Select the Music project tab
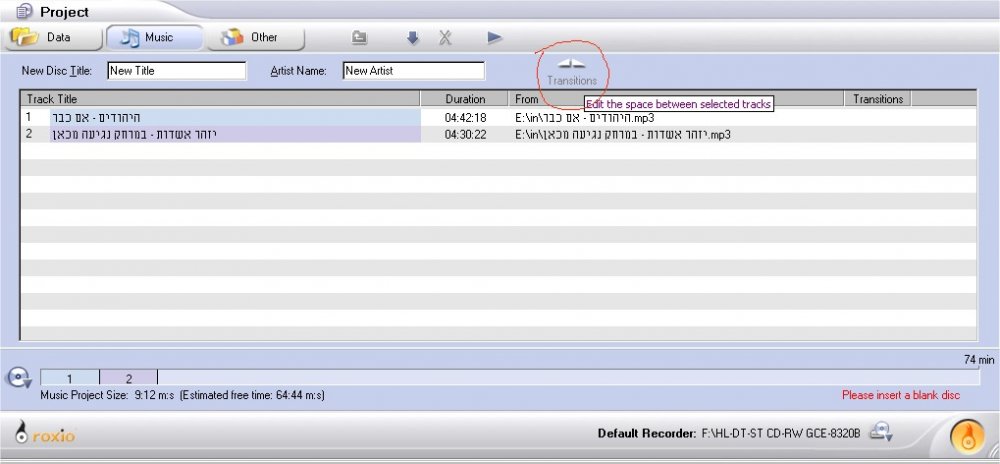Screen dimensions: 1000x464 coord(155,38)
